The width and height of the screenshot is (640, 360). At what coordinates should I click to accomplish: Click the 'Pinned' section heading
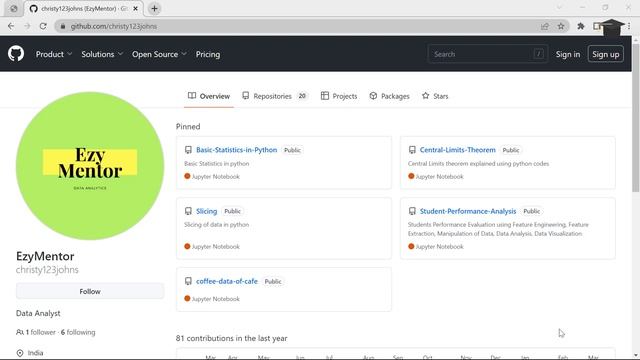(x=188, y=127)
